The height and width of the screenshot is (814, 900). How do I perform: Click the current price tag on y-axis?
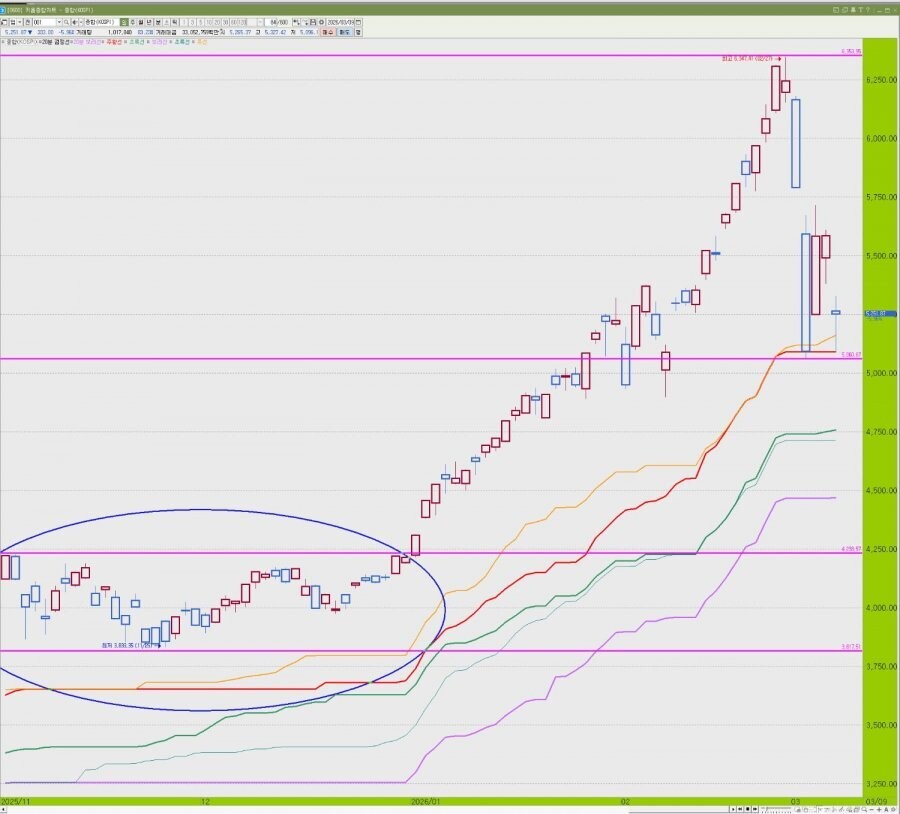[880, 313]
